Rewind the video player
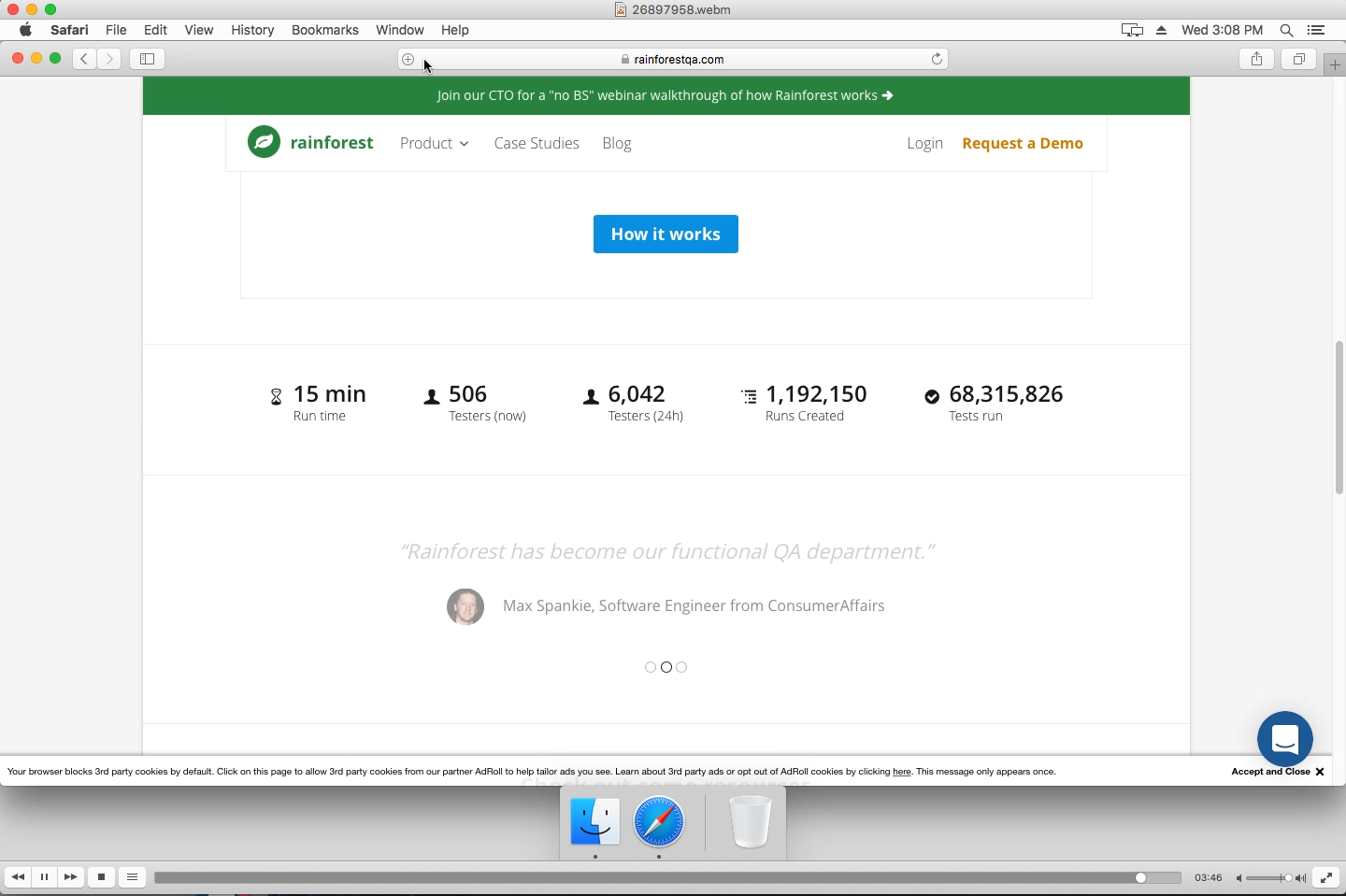 click(18, 877)
